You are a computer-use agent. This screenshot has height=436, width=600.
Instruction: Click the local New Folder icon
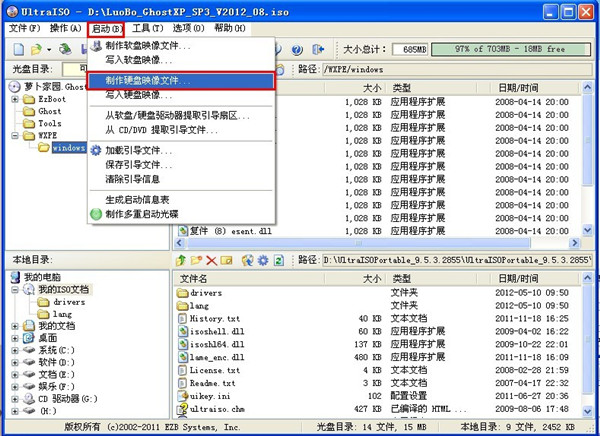pos(196,260)
